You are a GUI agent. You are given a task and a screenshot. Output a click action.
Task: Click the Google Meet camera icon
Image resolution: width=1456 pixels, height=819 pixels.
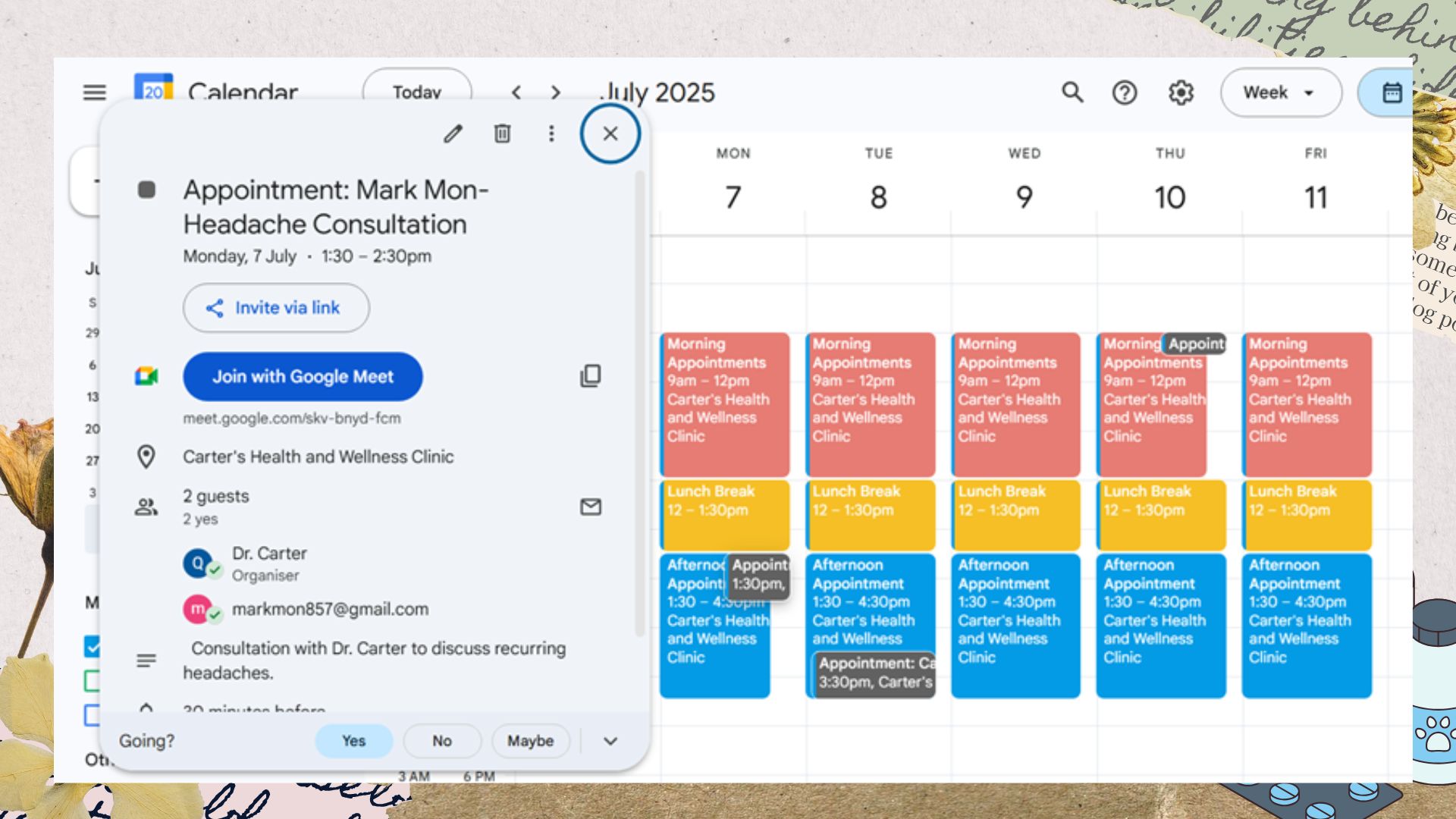pyautogui.click(x=146, y=376)
